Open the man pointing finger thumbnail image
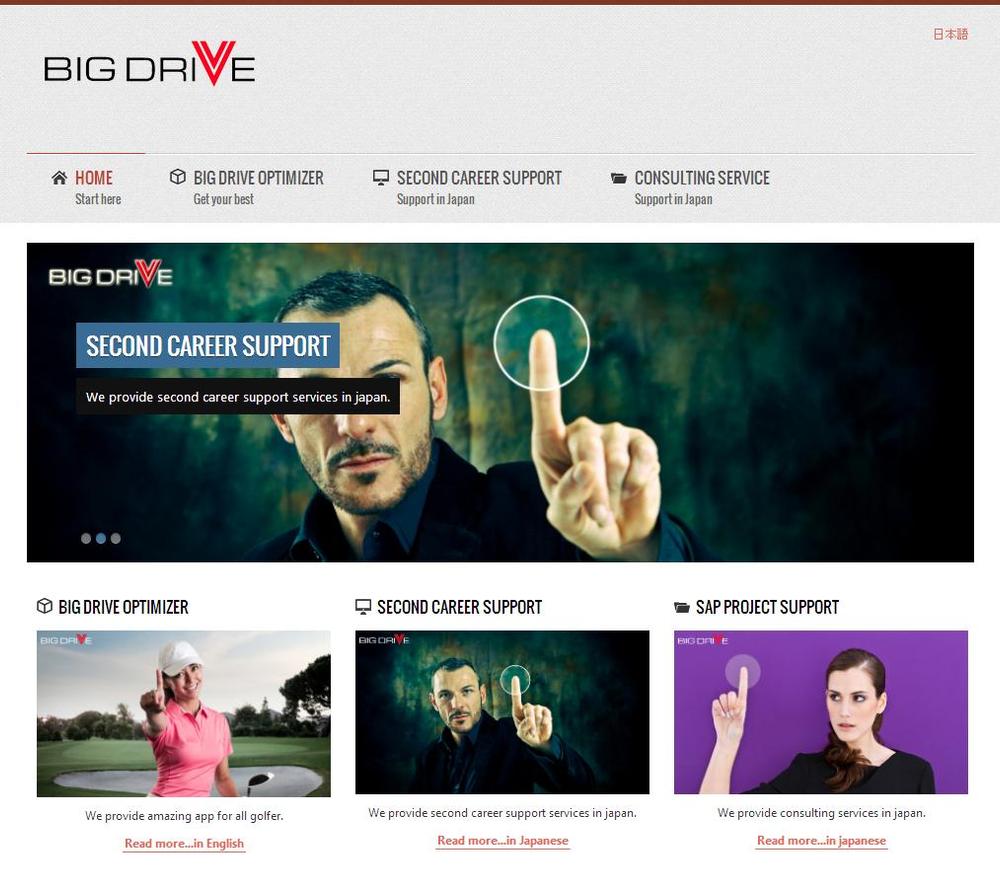 pyautogui.click(x=502, y=712)
